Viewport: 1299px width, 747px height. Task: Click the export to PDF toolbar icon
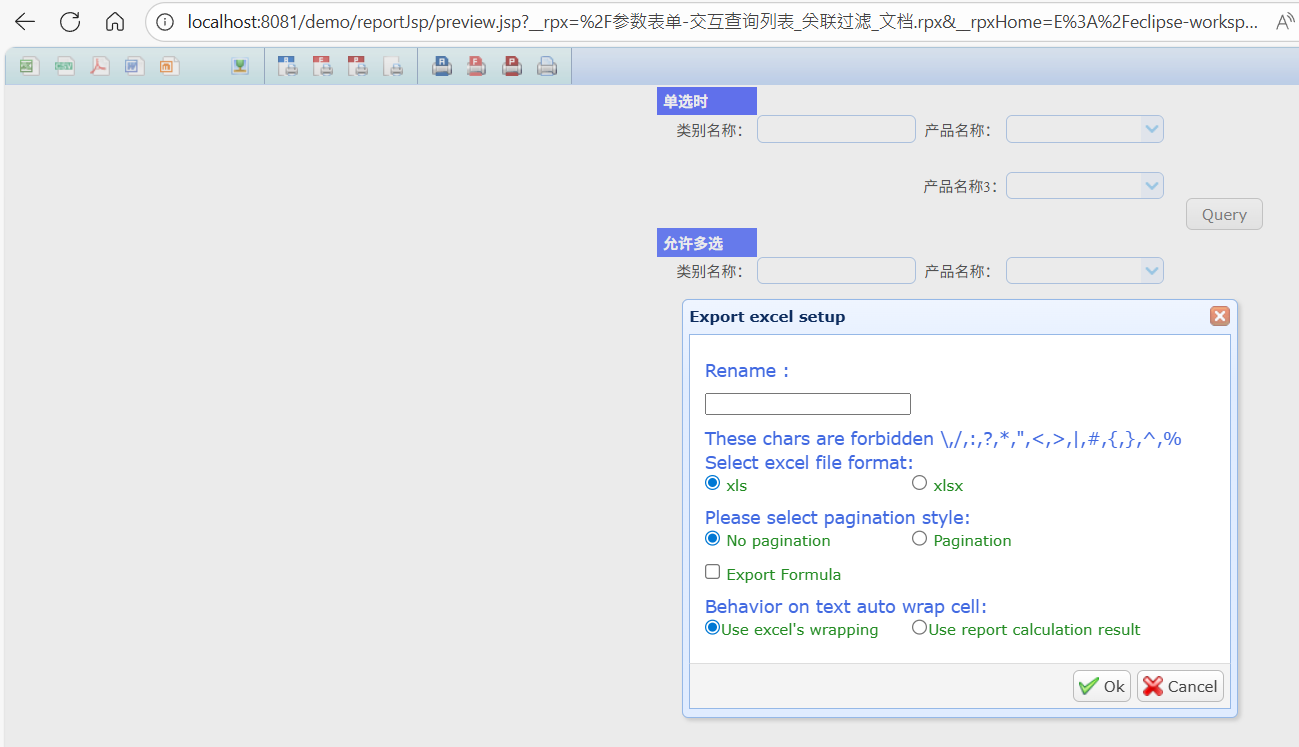99,67
